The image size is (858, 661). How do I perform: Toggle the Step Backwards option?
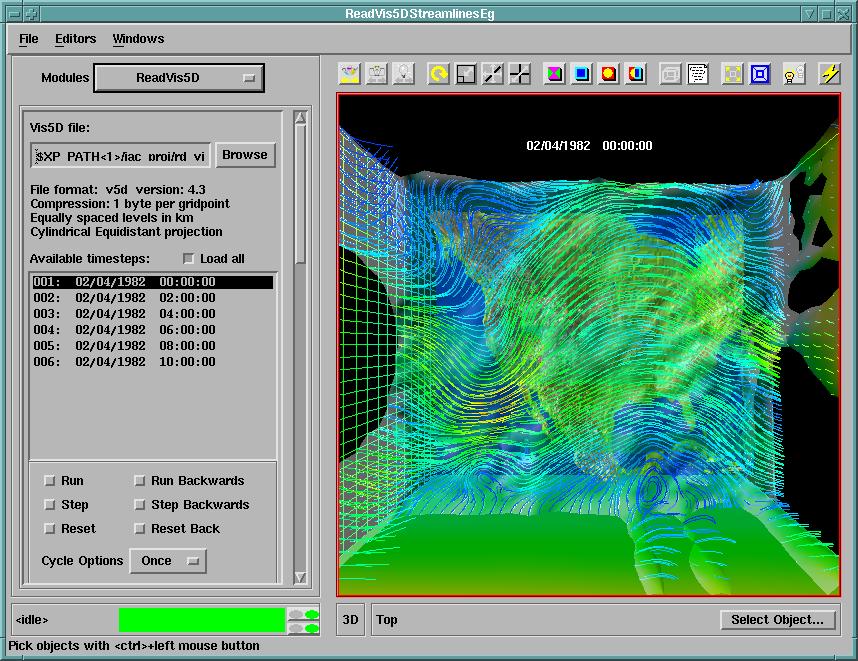pos(140,505)
